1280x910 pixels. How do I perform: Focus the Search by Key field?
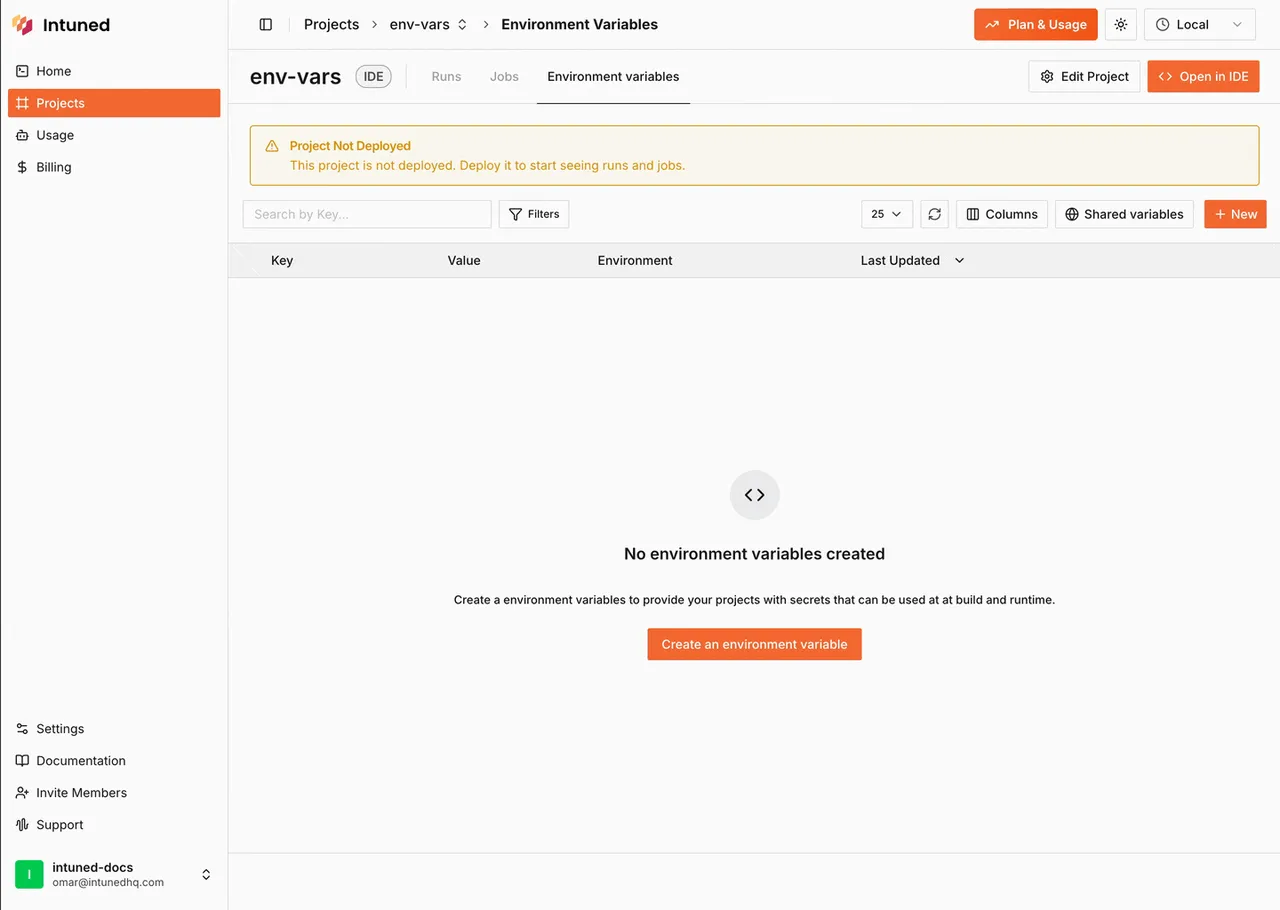click(x=367, y=214)
